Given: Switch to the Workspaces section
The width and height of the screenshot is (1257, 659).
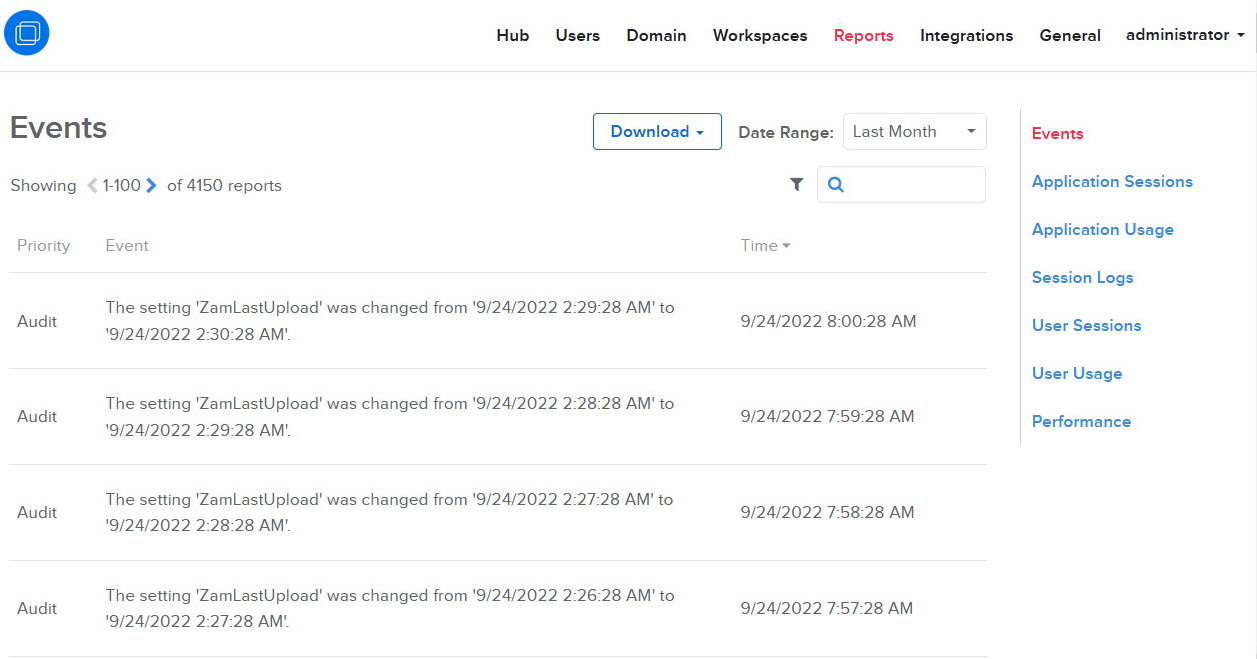Looking at the screenshot, I should click(x=759, y=36).
